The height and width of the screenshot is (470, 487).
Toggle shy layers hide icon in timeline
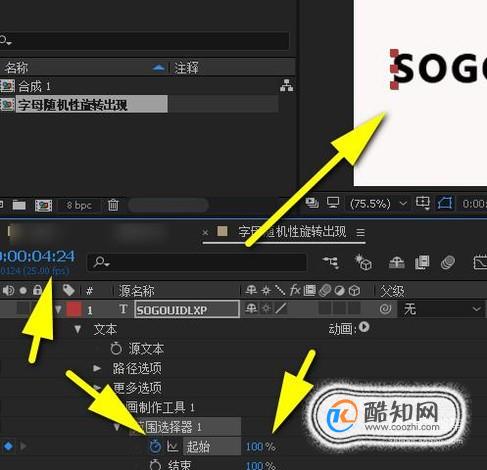pos(397,263)
